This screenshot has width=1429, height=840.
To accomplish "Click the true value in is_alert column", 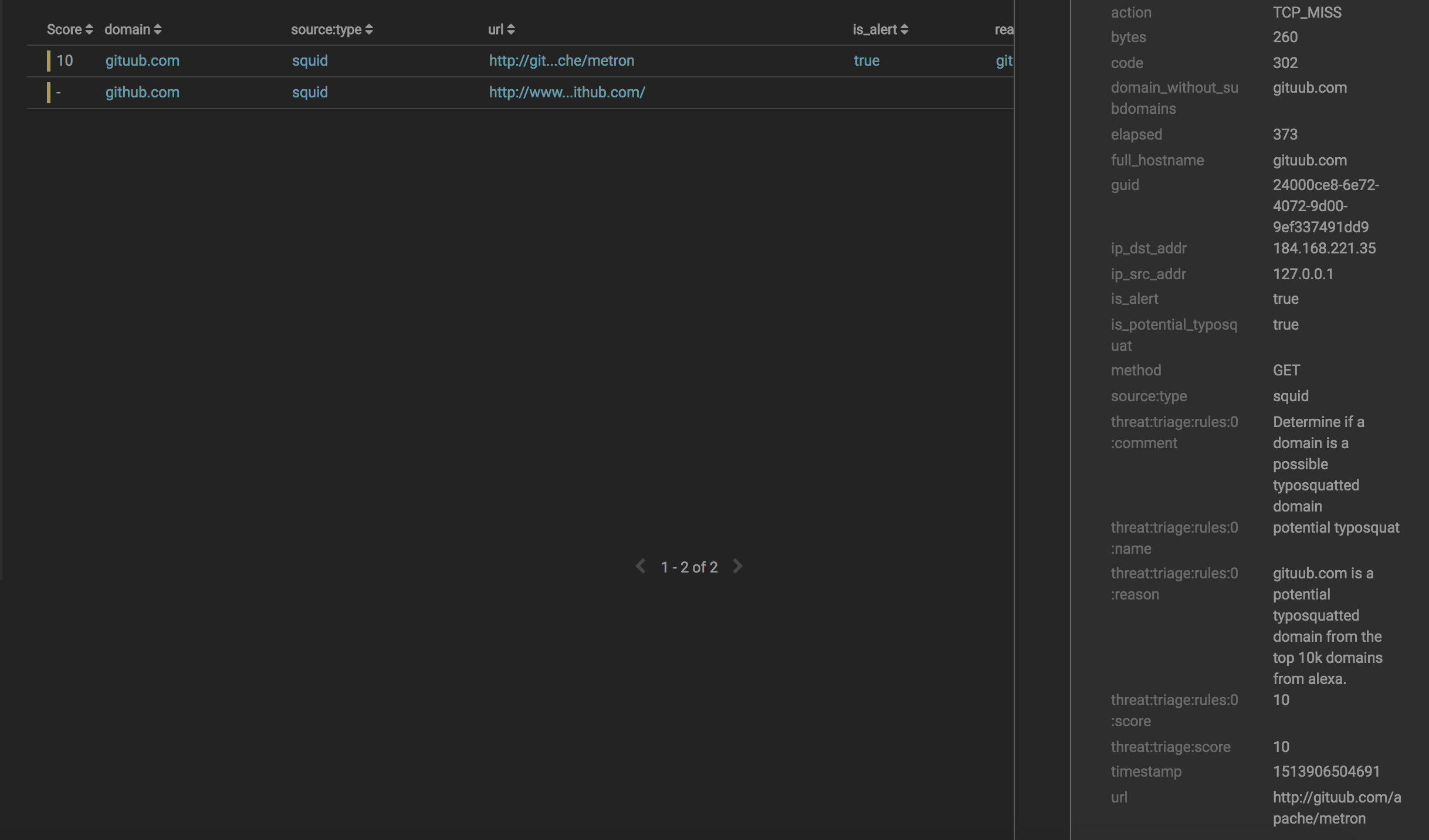I will (866, 61).
